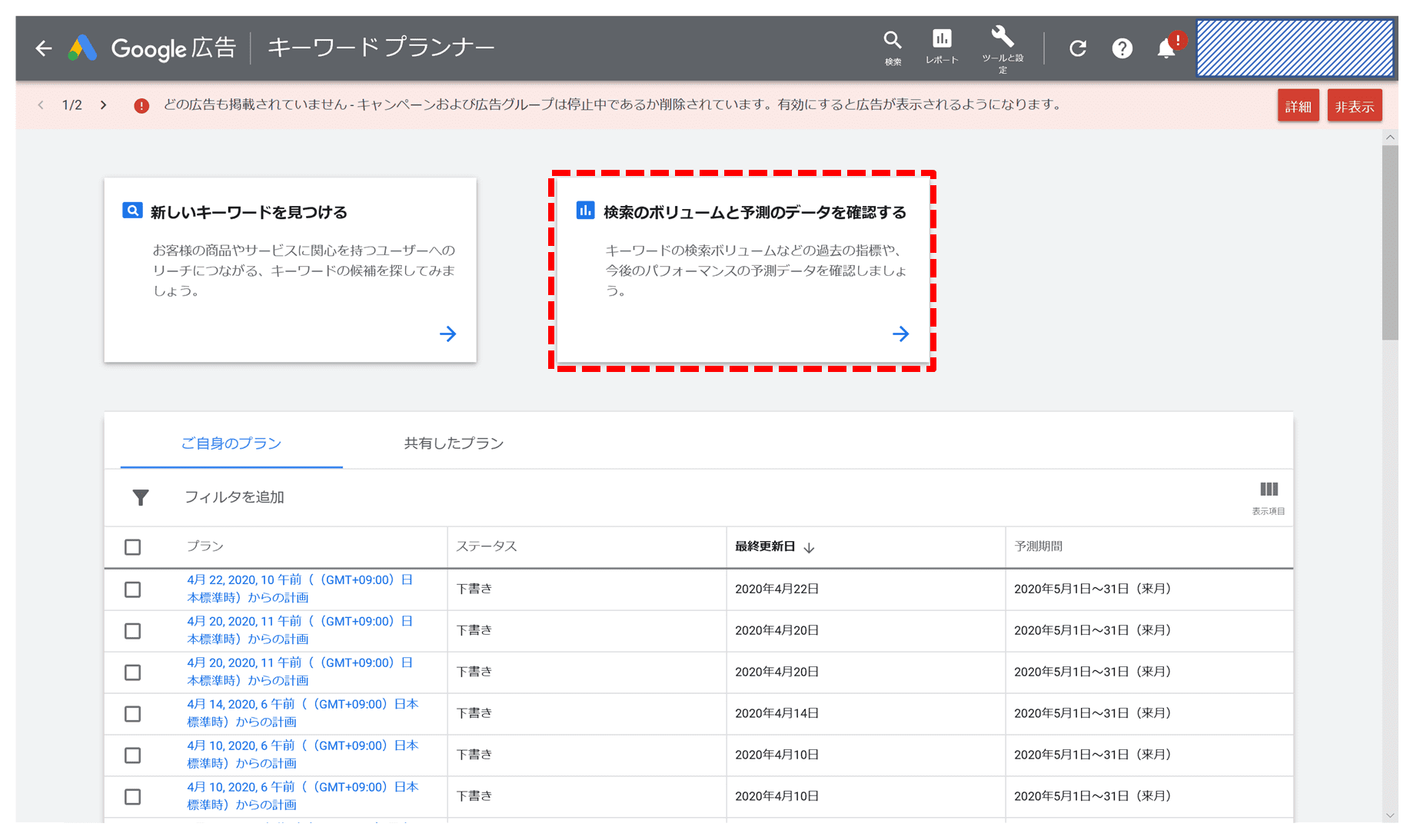This screenshot has height=840, width=1420.
Task: Click 2020年4月22日 date cell
Action: [x=777, y=589]
